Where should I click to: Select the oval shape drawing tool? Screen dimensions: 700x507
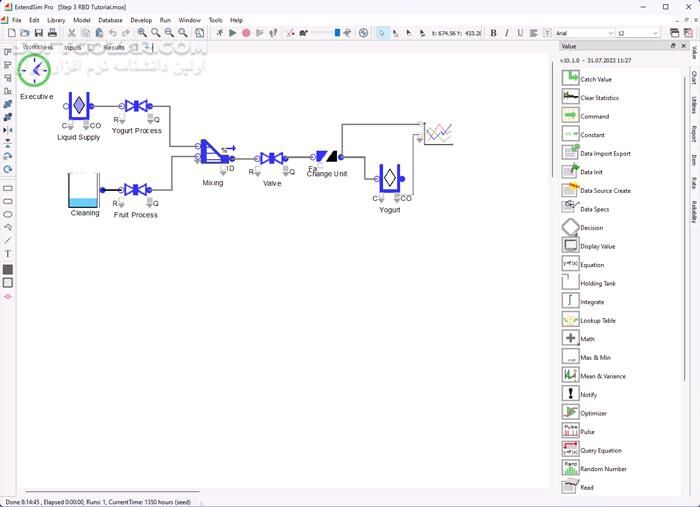pos(8,214)
